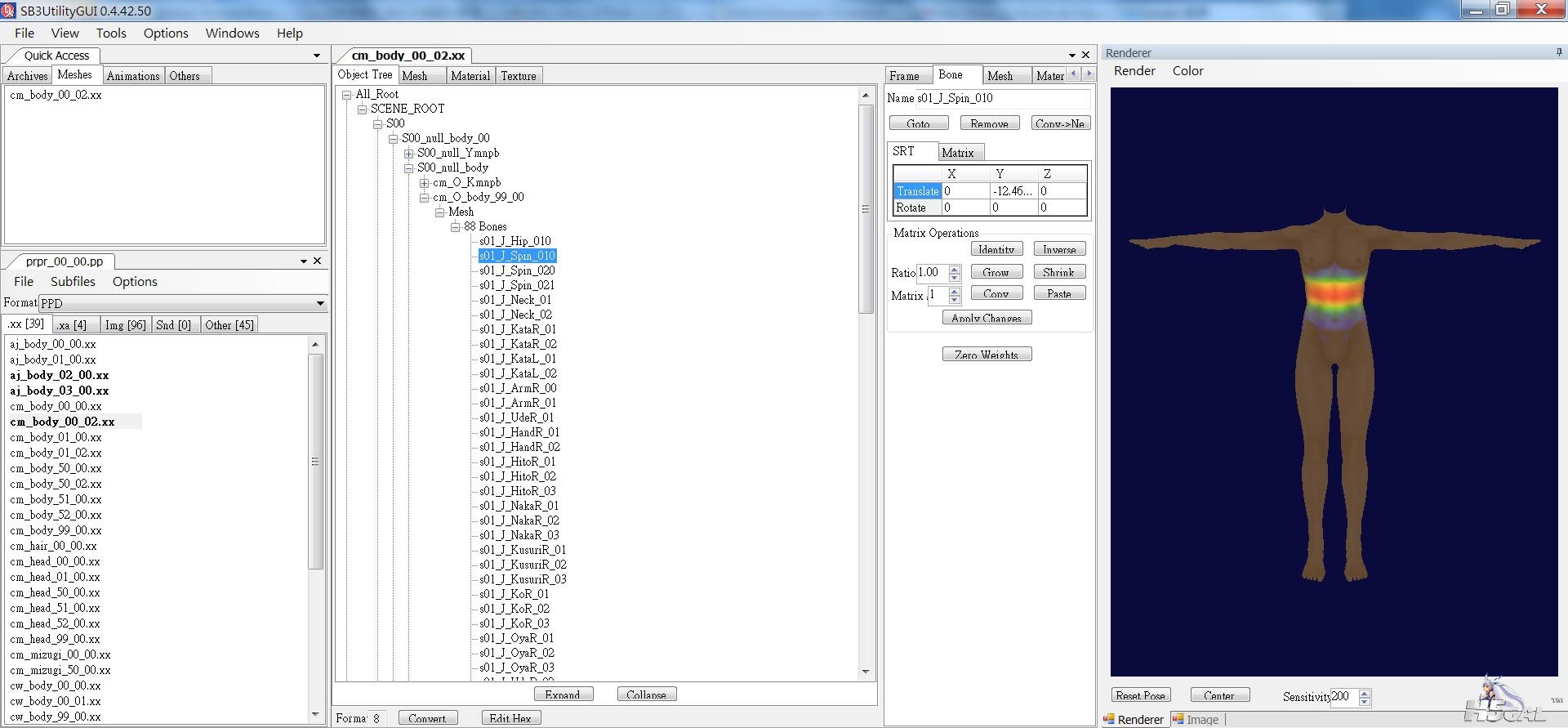Click the Collapse button below the tree
Image resolution: width=1568 pixels, height=728 pixels.
647,695
